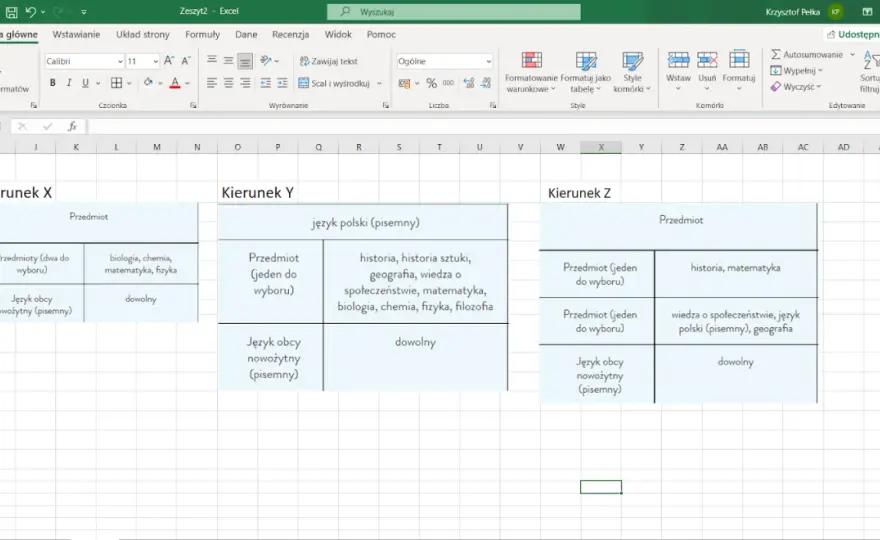The image size is (880, 540).
Task: Open Dane ribbon tab
Action: 246,34
